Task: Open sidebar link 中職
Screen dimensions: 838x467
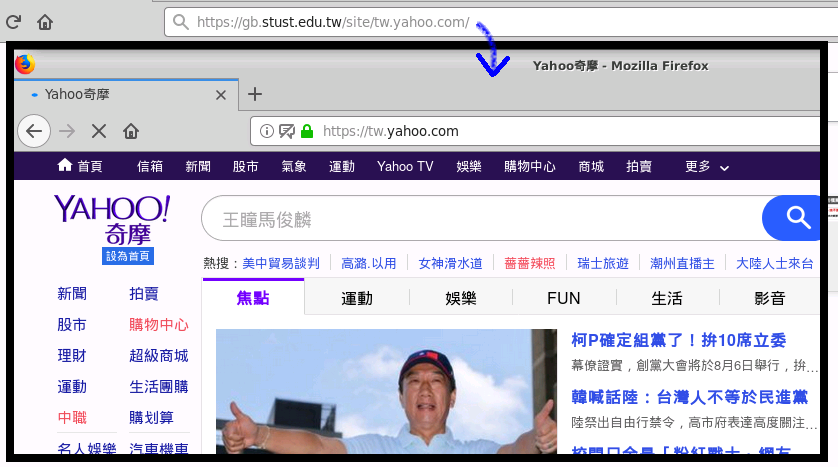Action: [72, 417]
